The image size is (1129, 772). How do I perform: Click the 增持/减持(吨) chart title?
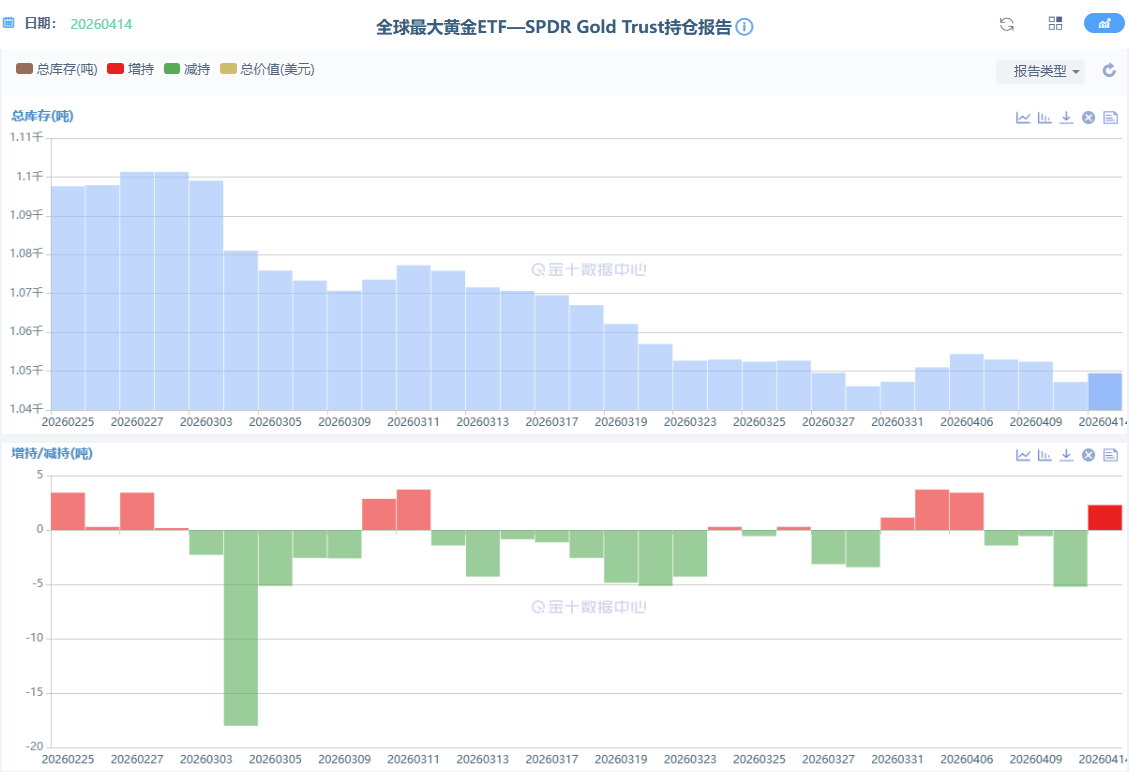52,453
